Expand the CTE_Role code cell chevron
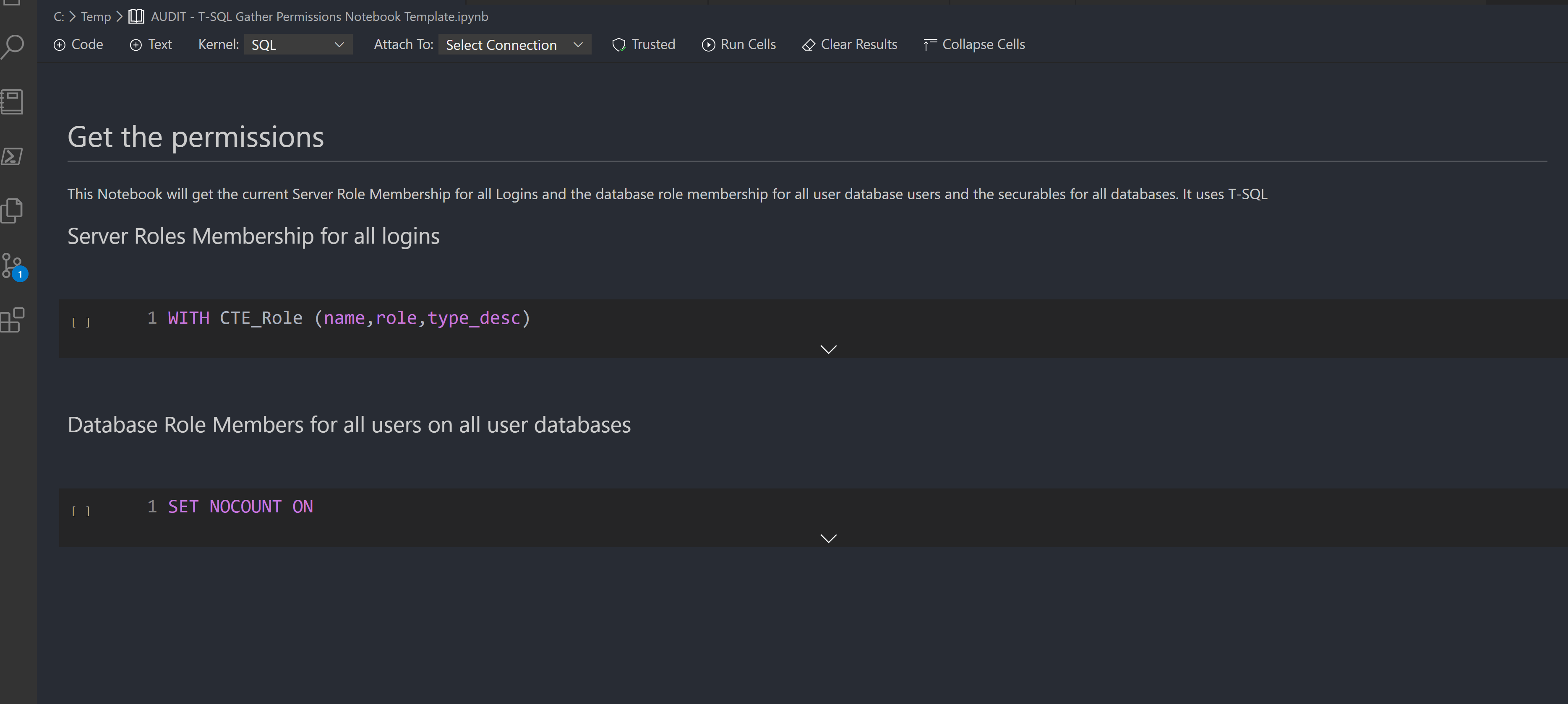This screenshot has width=1568, height=704. coord(828,349)
